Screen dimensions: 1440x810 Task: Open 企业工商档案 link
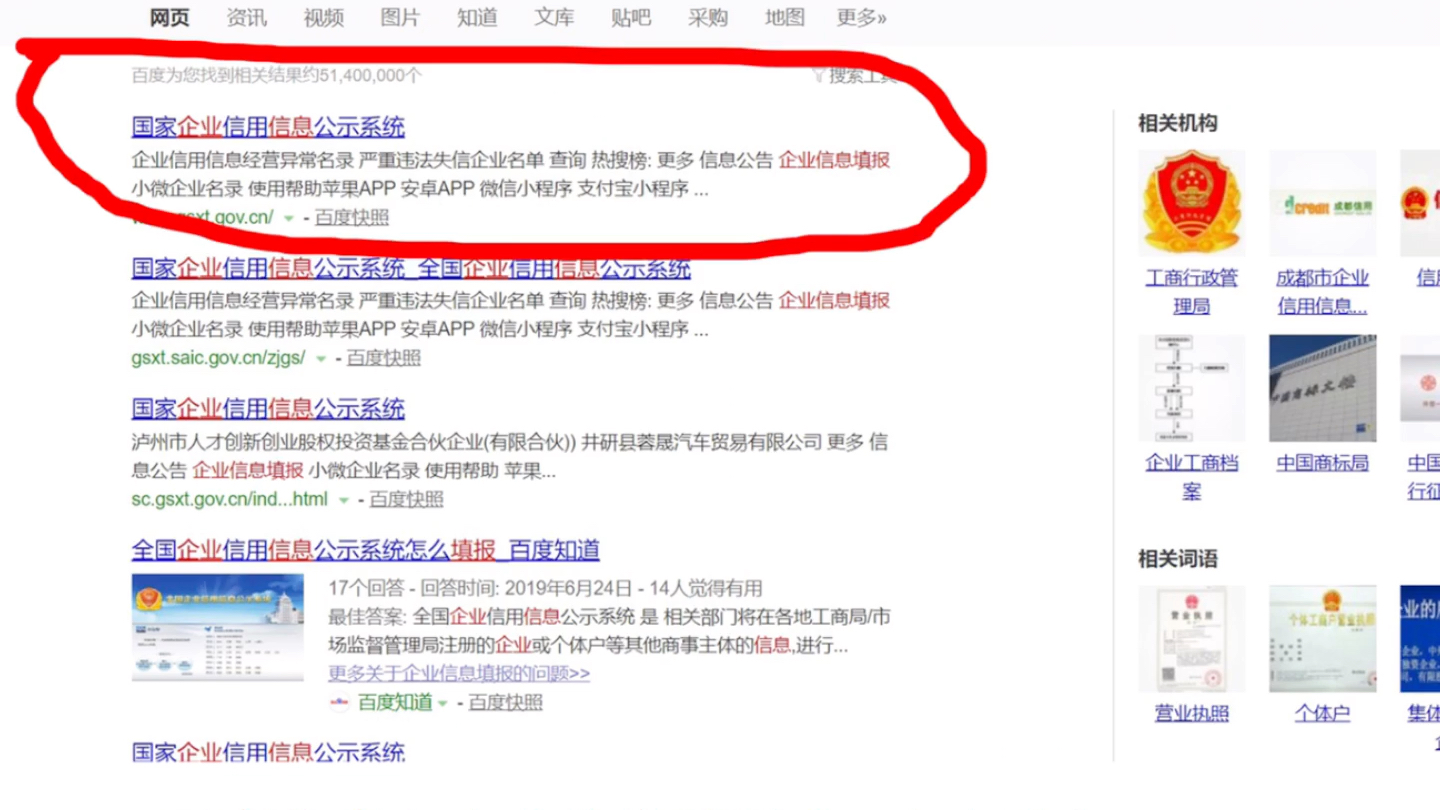tap(1192, 477)
